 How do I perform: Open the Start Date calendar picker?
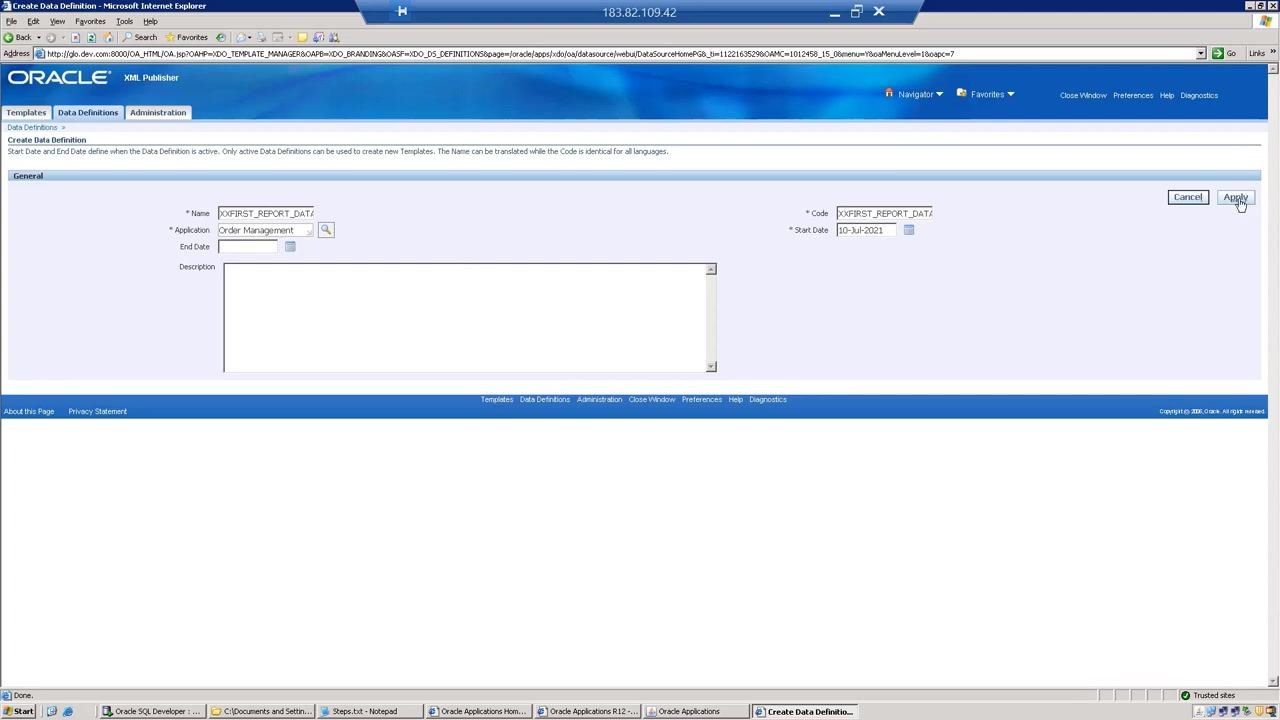(909, 230)
